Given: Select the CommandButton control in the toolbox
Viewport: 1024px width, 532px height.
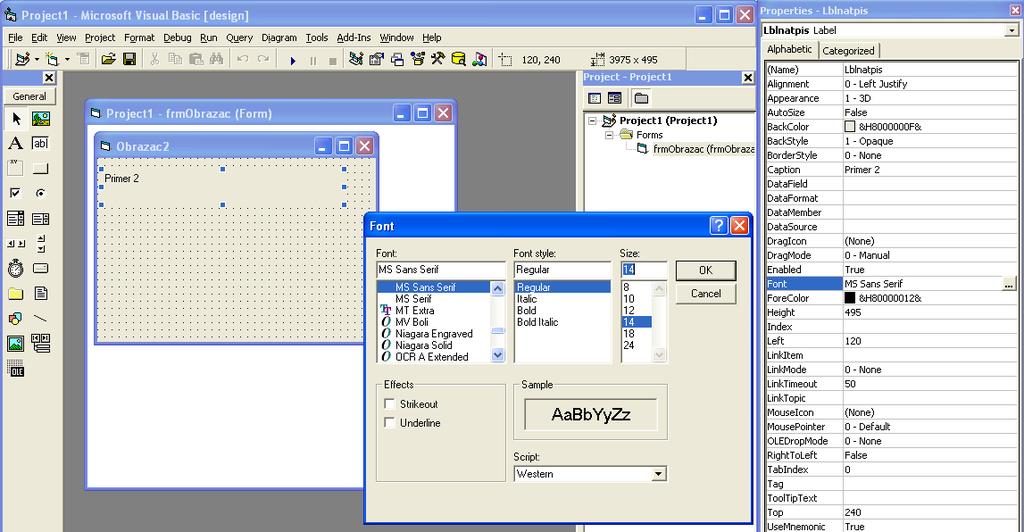Looking at the screenshot, I should click(x=40, y=168).
